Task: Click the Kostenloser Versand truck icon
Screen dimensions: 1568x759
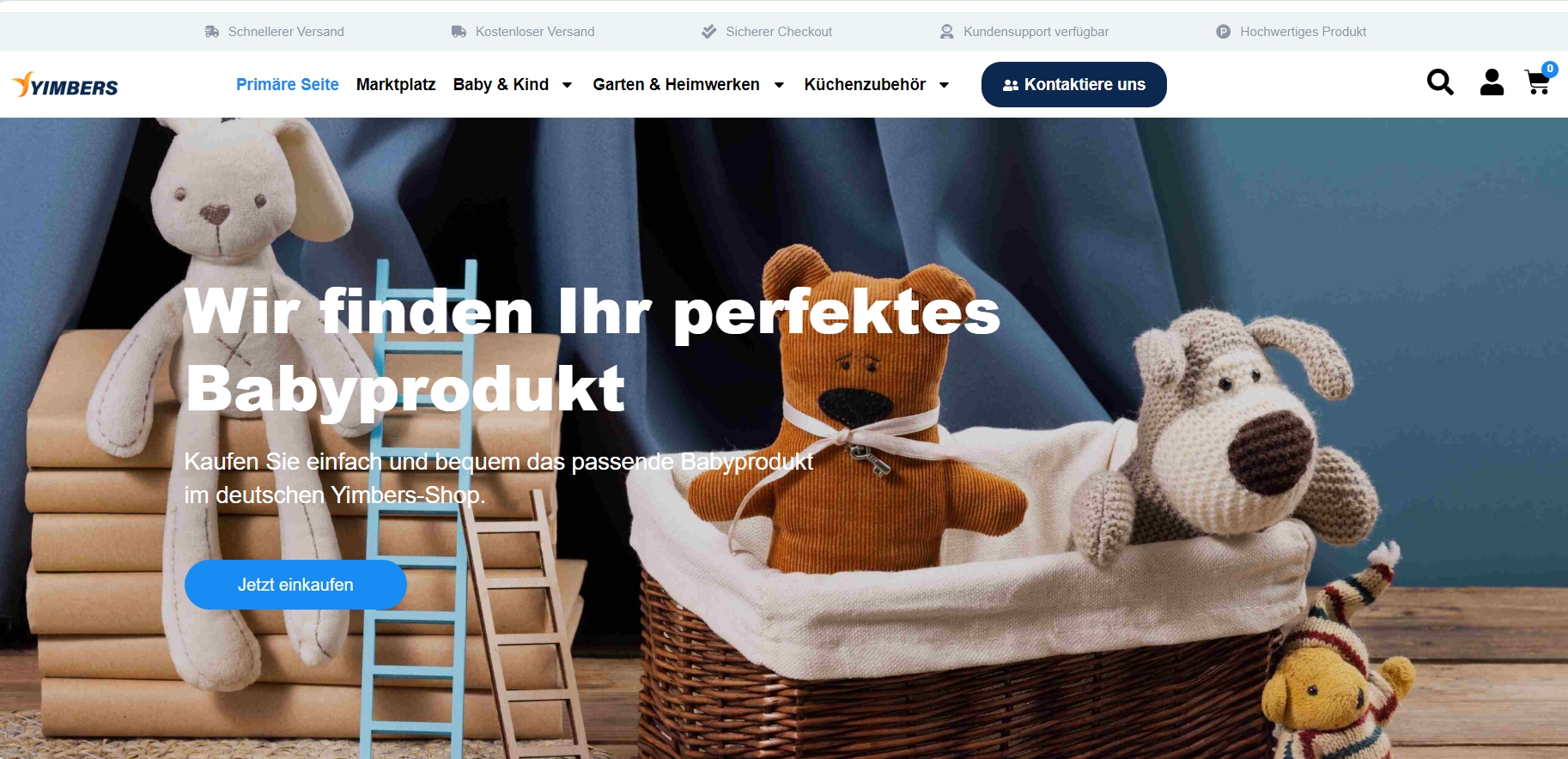Action: tap(459, 32)
